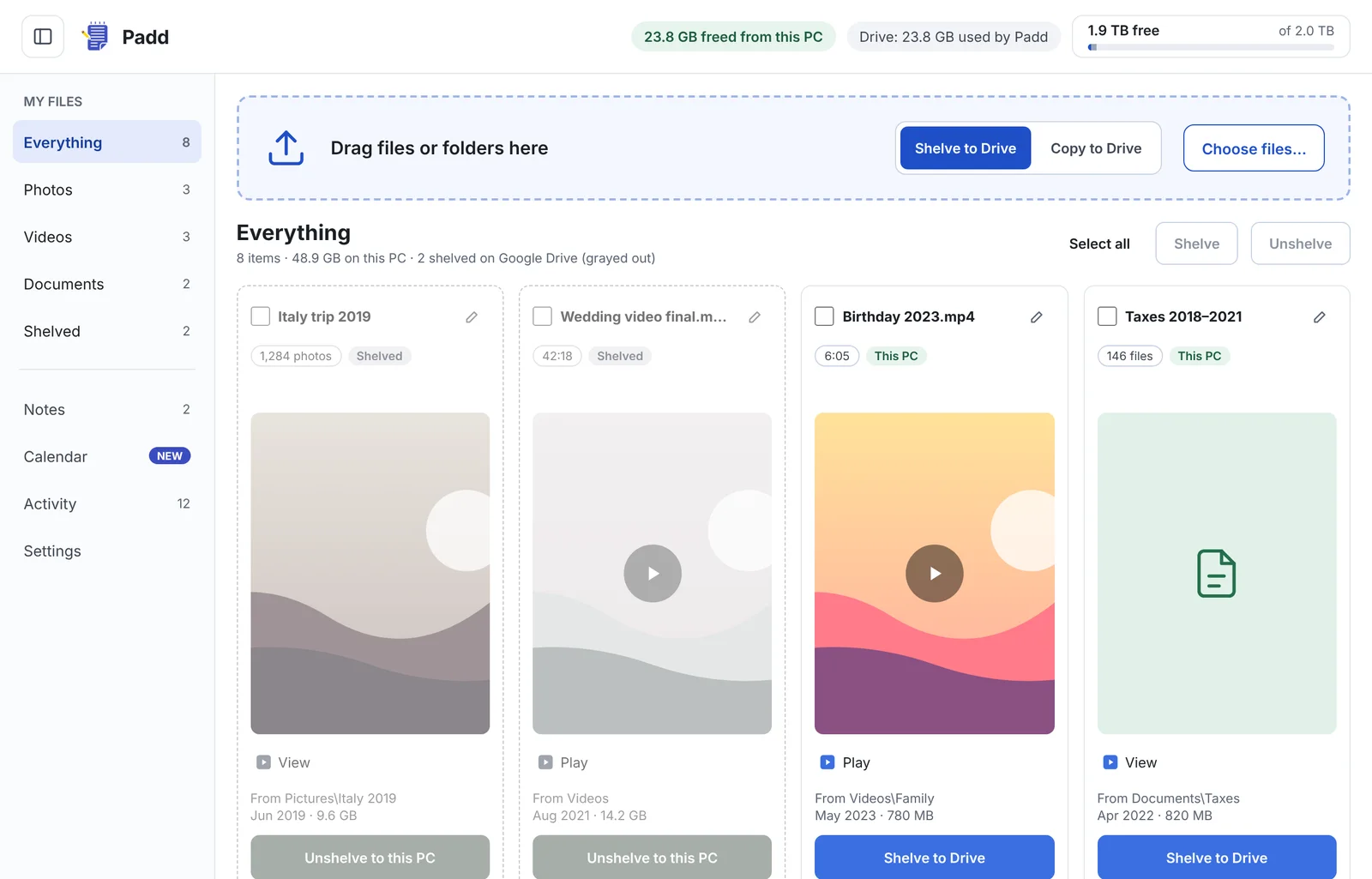The height and width of the screenshot is (879, 1372).
Task: Mark the Taxes 2018–2021 checkbox
Action: (x=1108, y=316)
